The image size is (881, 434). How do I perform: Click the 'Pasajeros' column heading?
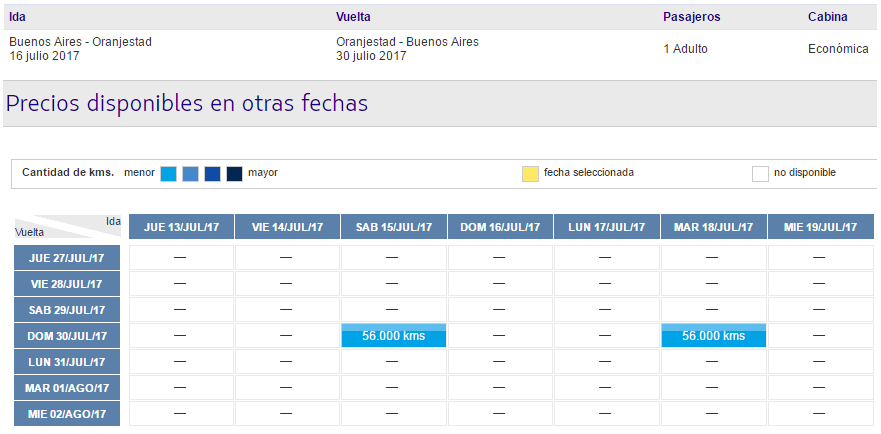click(x=692, y=17)
